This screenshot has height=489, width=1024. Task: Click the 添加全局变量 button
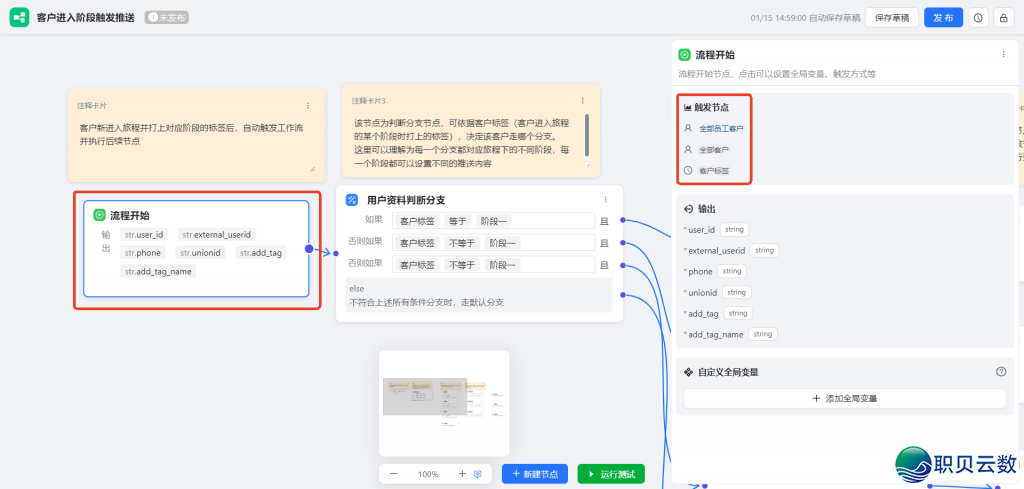click(x=845, y=398)
